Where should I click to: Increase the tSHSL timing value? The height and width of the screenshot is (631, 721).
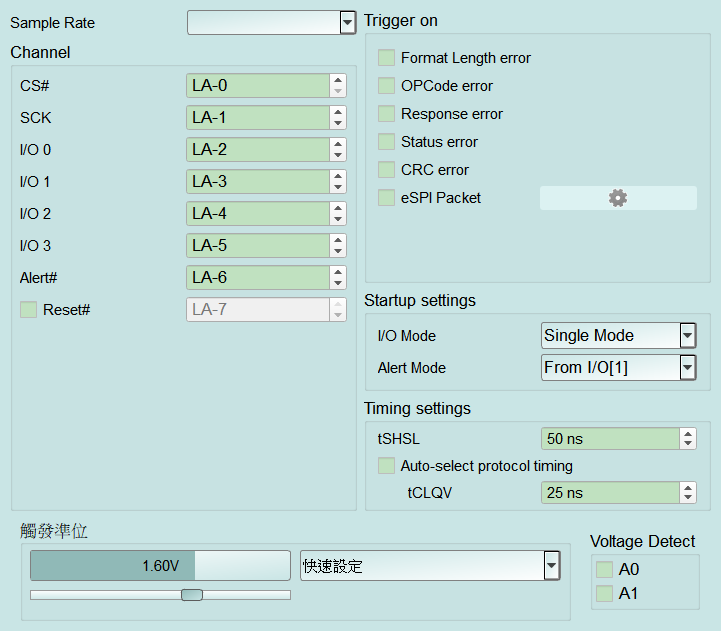coord(688,433)
